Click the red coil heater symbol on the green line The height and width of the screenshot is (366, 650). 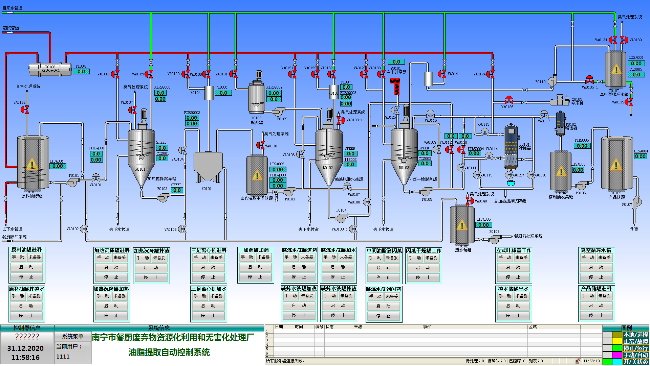(395, 86)
